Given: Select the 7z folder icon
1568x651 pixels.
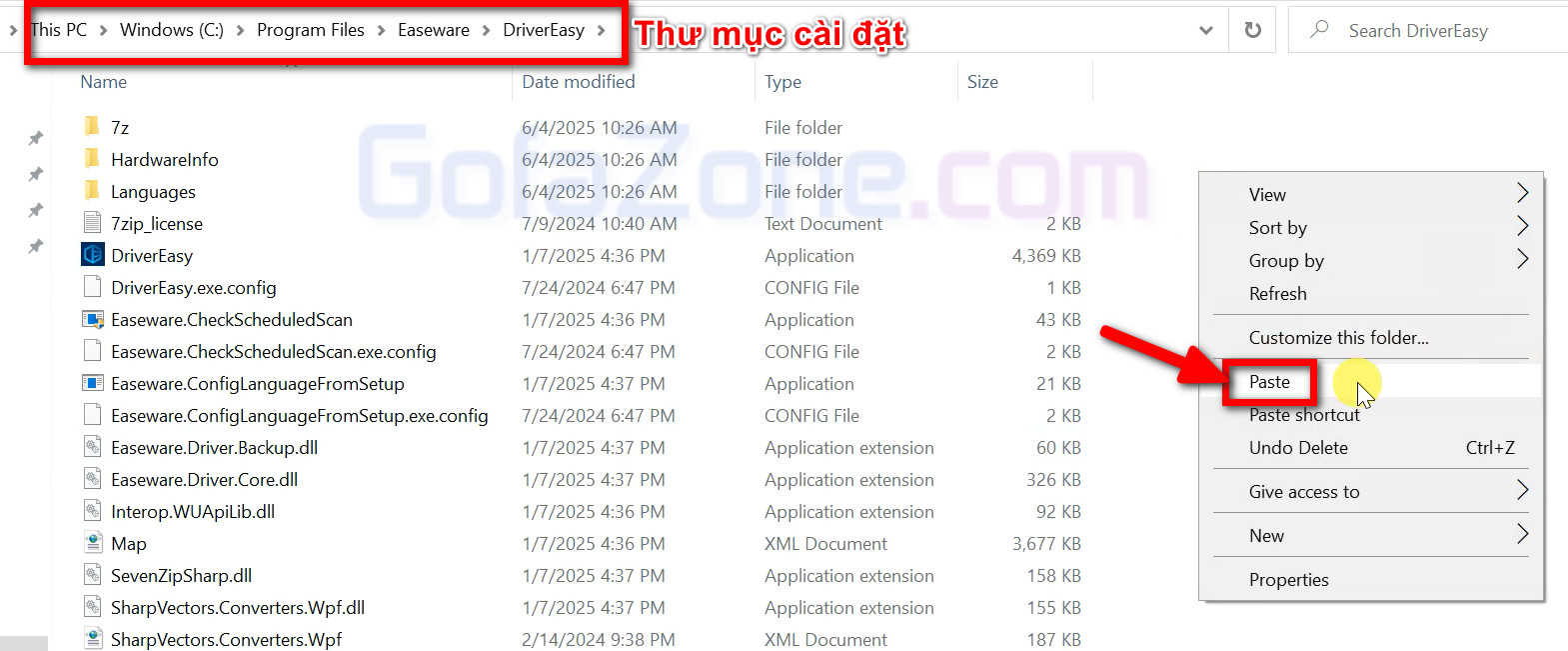Looking at the screenshot, I should point(92,127).
